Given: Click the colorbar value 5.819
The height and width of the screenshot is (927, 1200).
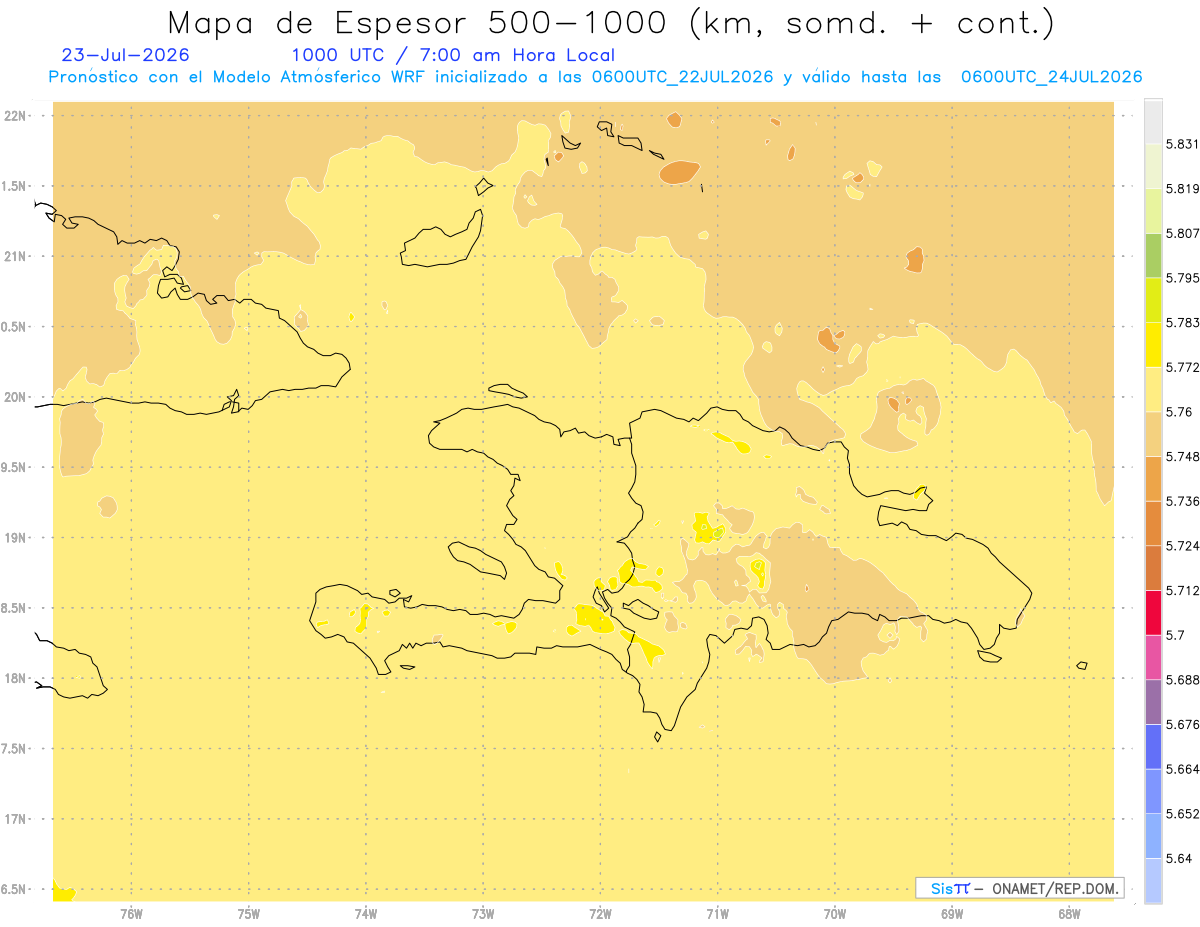Looking at the screenshot, I should [1182, 189].
